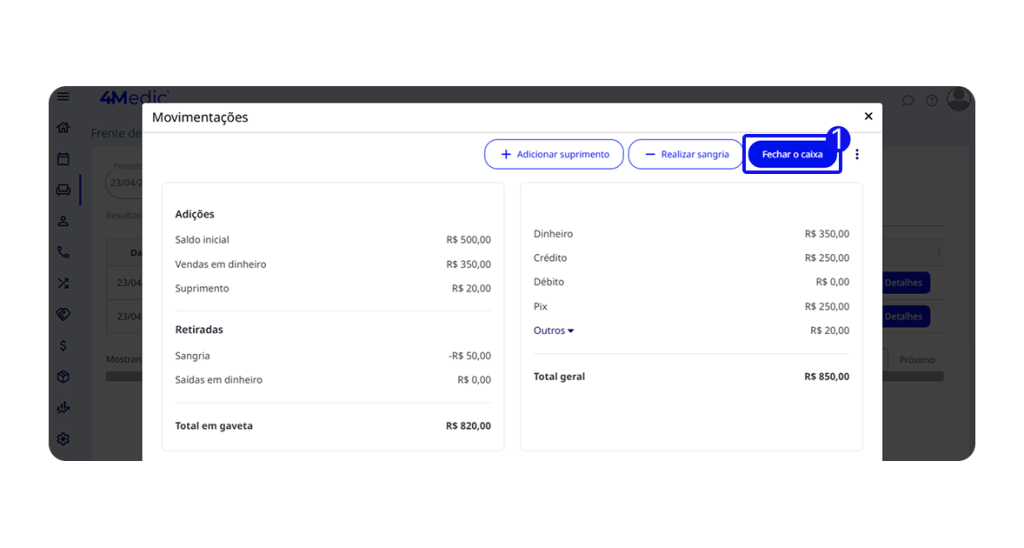
Task: Expand the Outros payment breakdown
Action: (x=553, y=330)
